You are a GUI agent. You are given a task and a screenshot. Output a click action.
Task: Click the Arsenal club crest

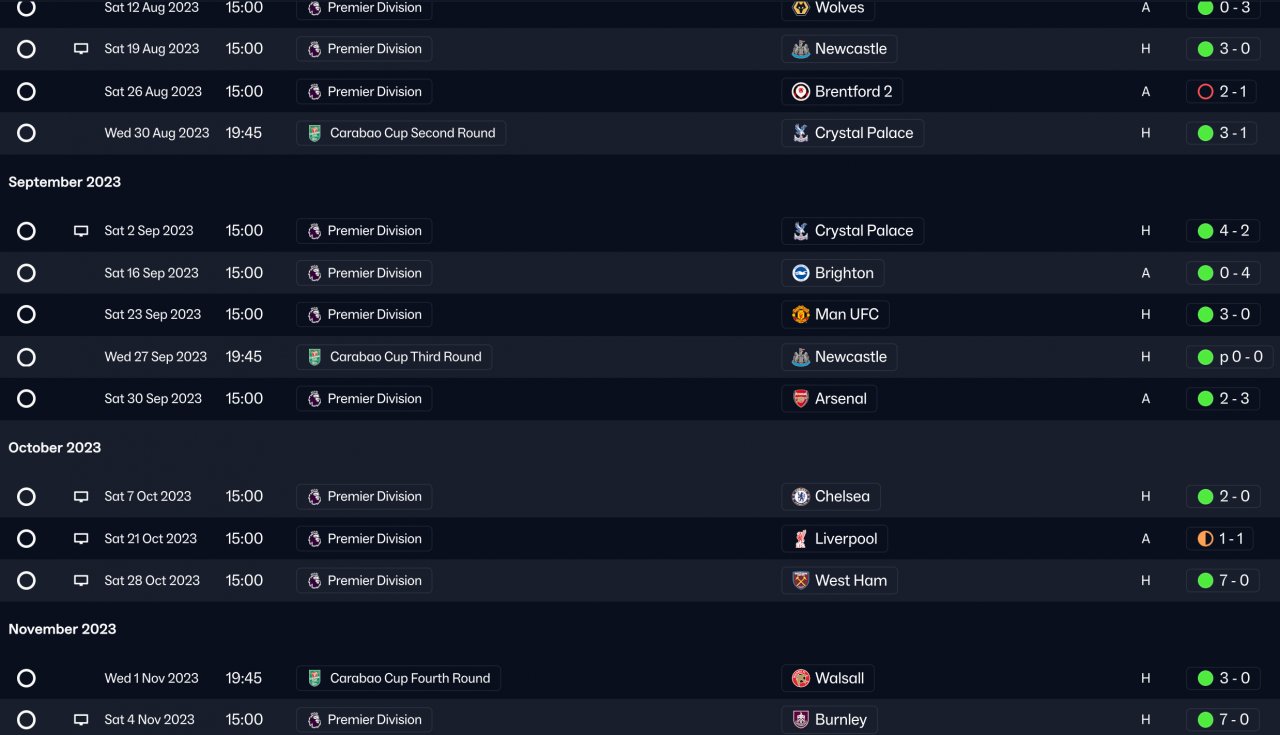coord(800,398)
